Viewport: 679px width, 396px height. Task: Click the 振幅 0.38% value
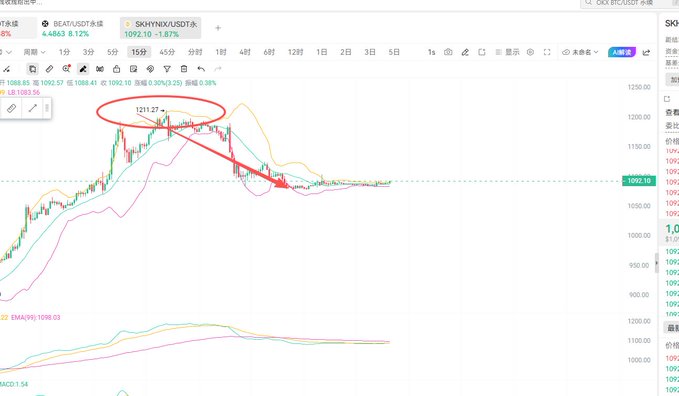[x=201, y=83]
